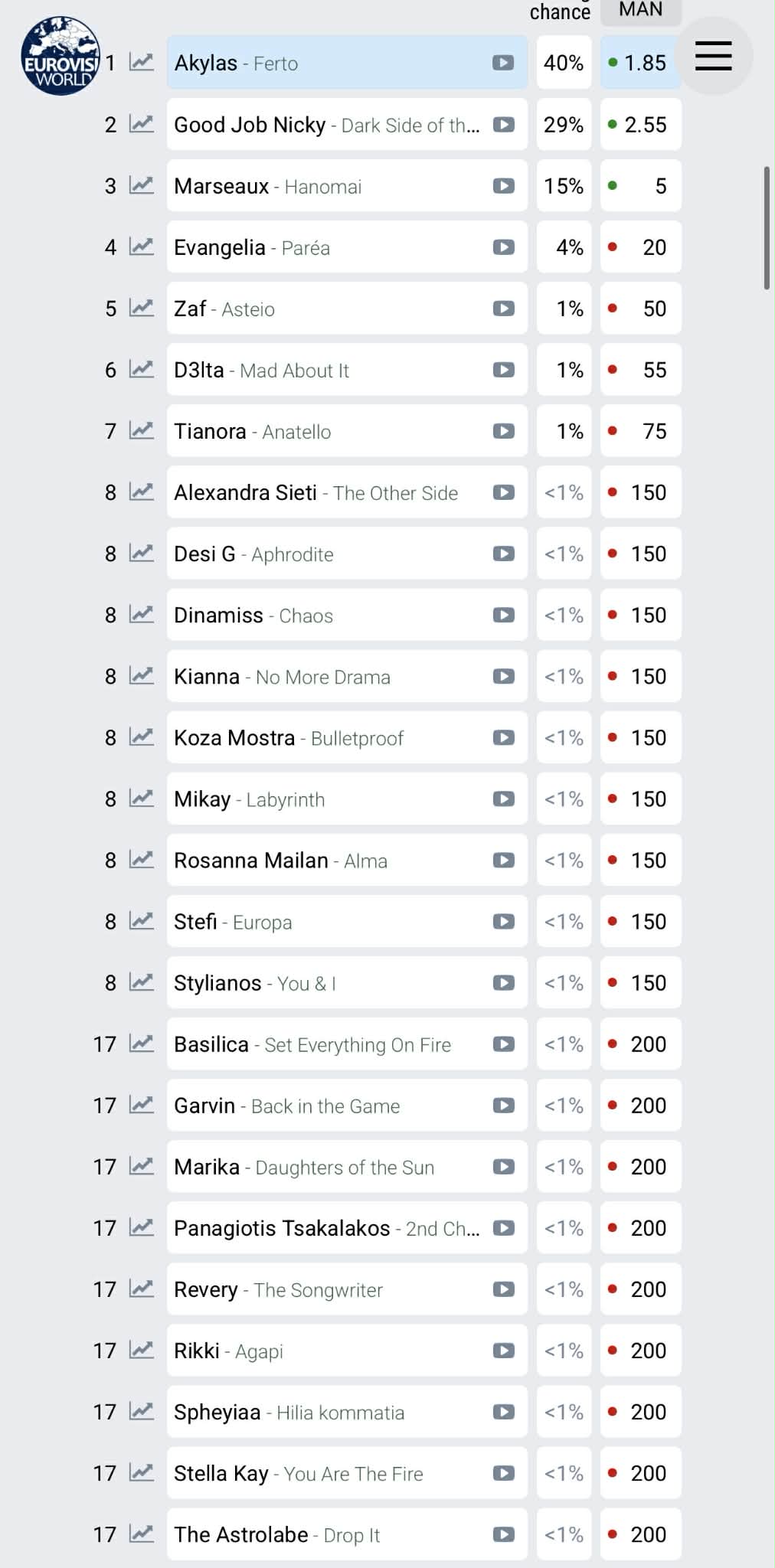Click the Eurovision World logo

tap(60, 56)
